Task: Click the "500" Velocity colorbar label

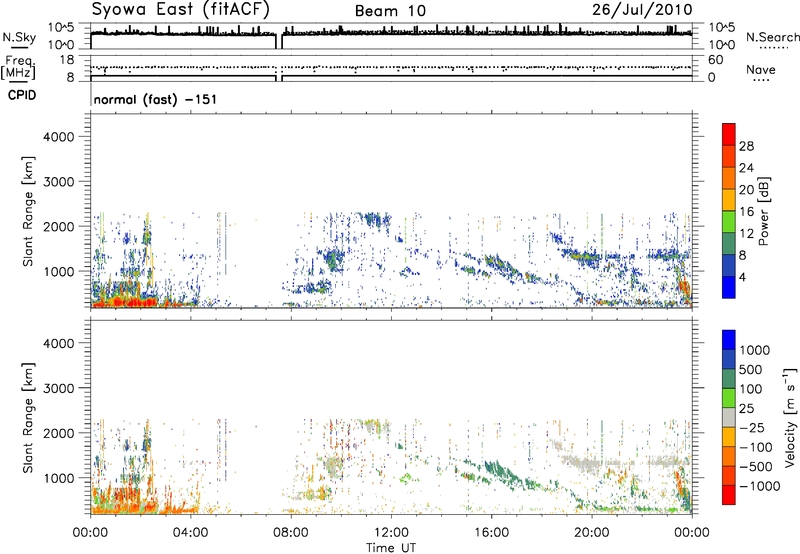Action: click(x=750, y=370)
